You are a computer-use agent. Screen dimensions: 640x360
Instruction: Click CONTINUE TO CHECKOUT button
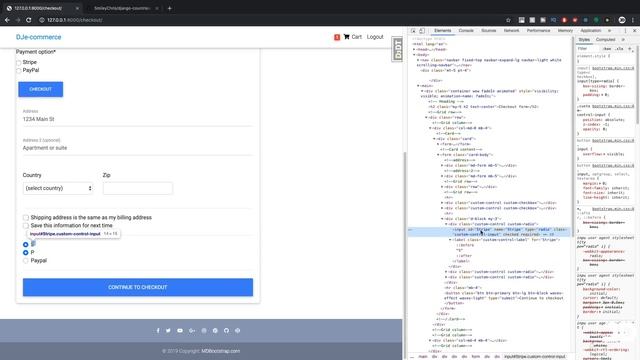click(x=138, y=287)
